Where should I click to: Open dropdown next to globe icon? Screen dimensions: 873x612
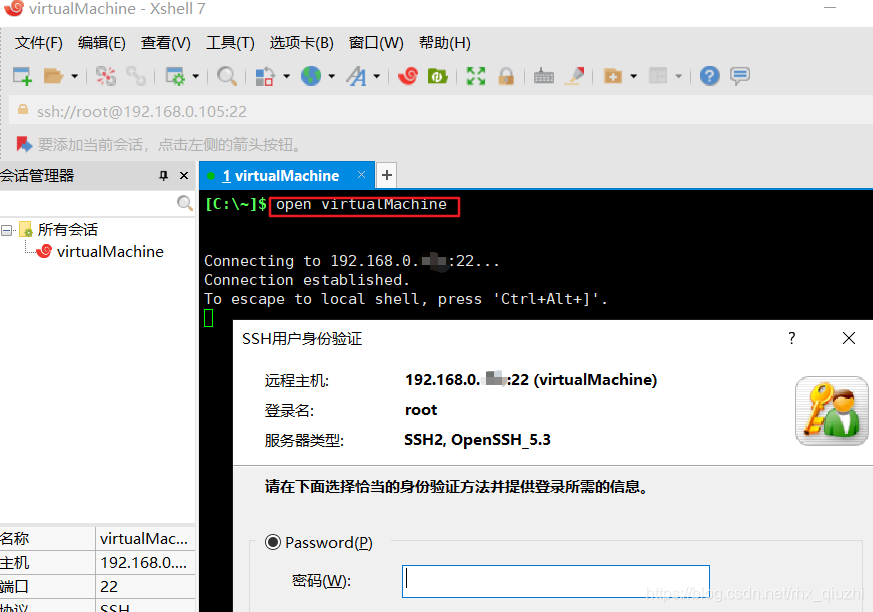(332, 76)
